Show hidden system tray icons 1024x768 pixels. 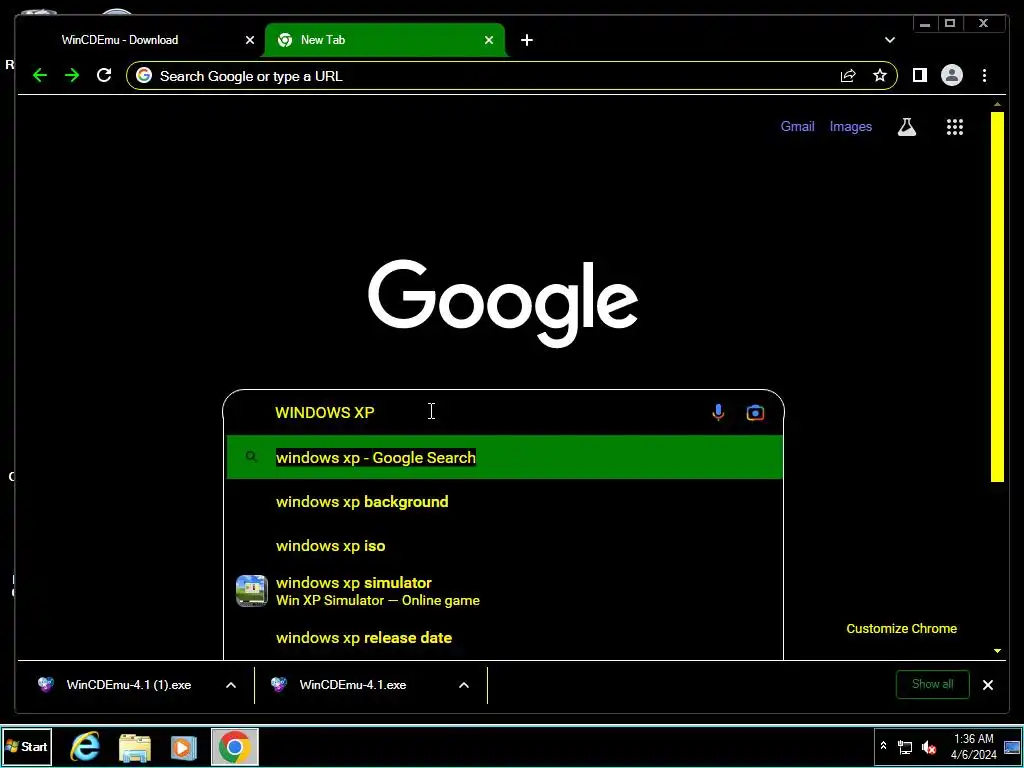(x=883, y=745)
